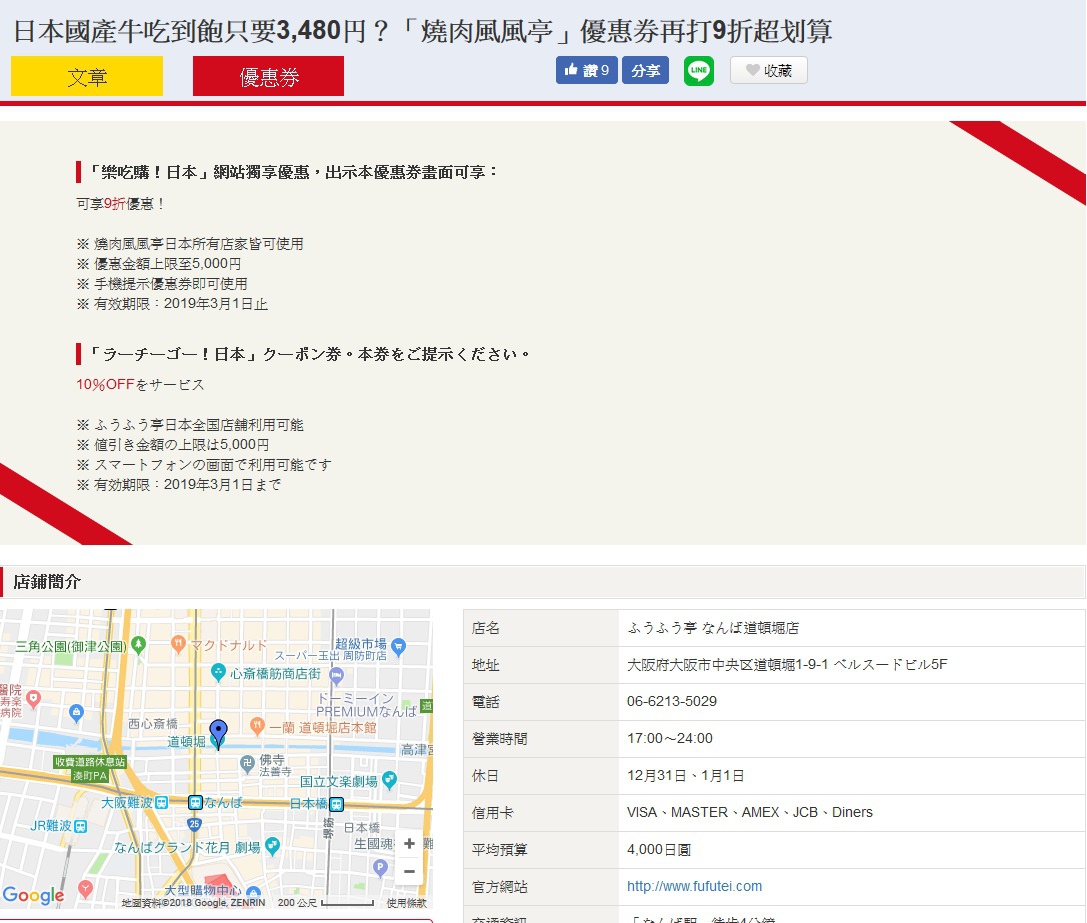The height and width of the screenshot is (923, 1087).
Task: Click the 国立文楽劇場 marker
Action: click(x=390, y=780)
